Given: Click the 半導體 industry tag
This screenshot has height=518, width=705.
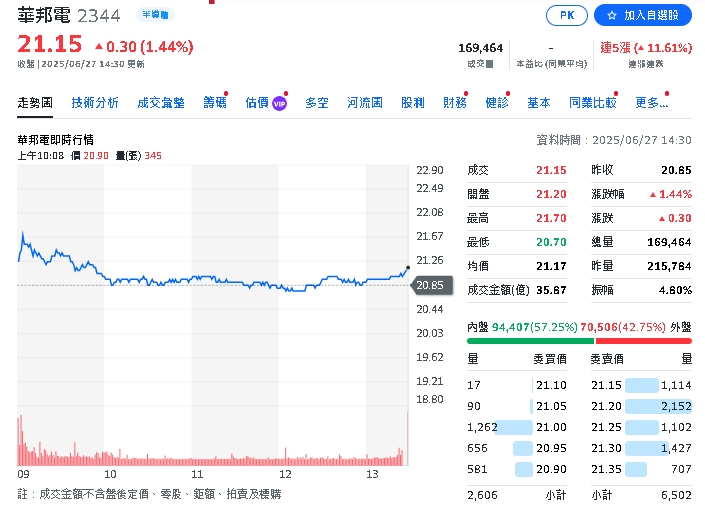Looking at the screenshot, I should click(155, 16).
